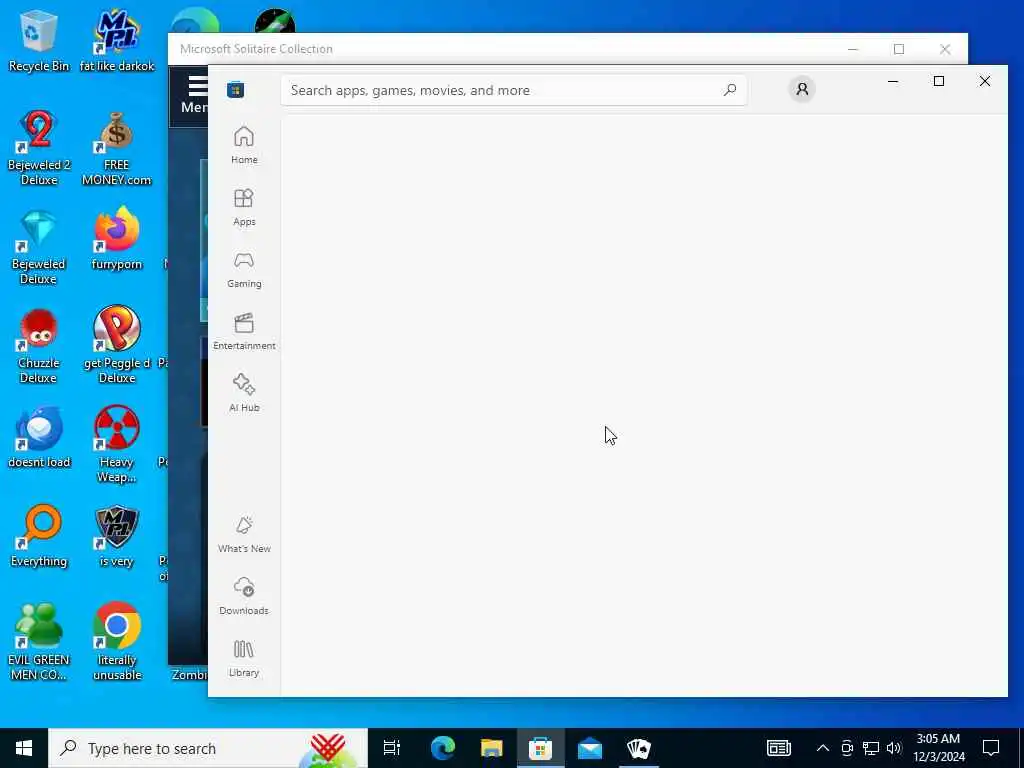Open the network status tray icon

coord(871,748)
